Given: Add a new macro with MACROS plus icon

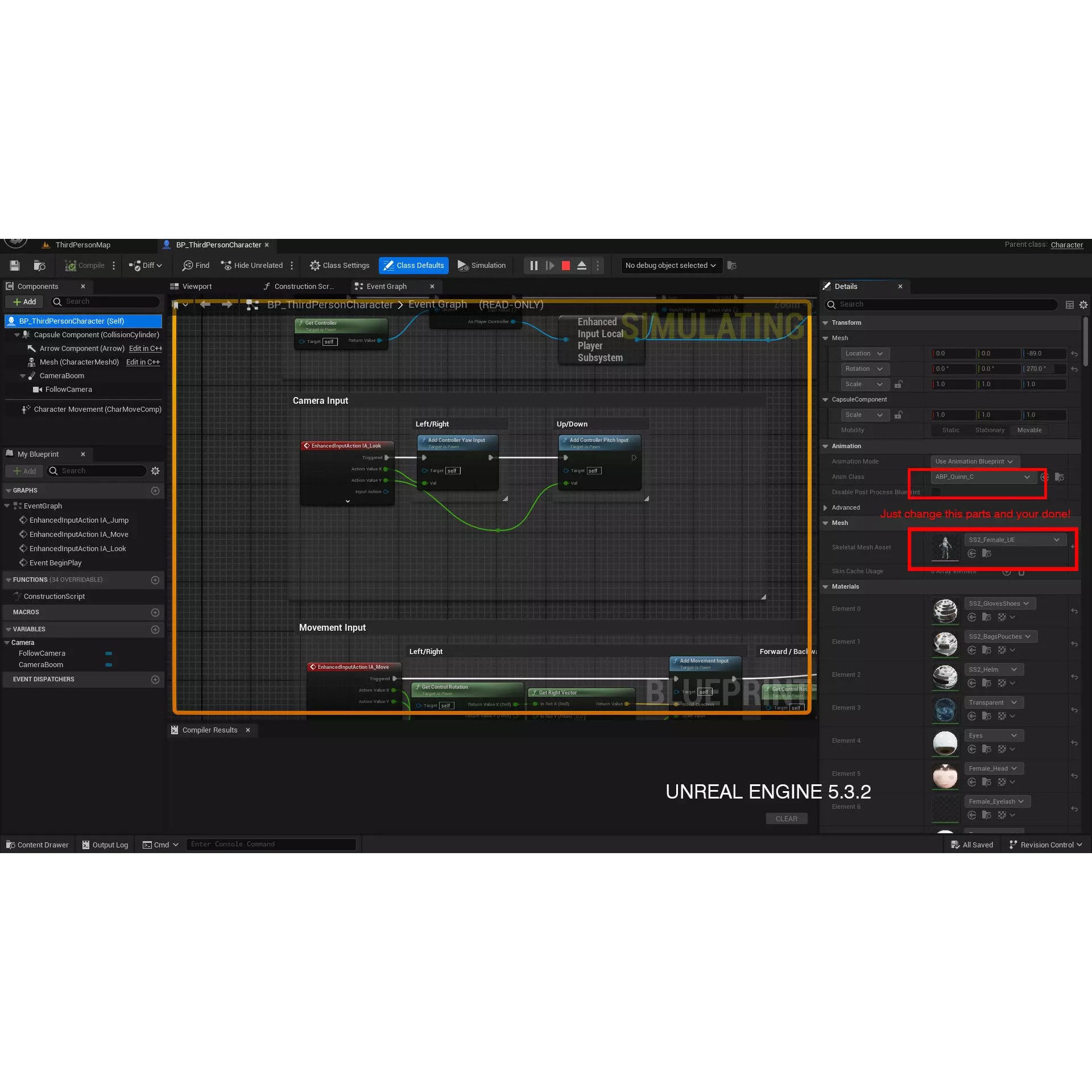Looking at the screenshot, I should click(x=155, y=613).
